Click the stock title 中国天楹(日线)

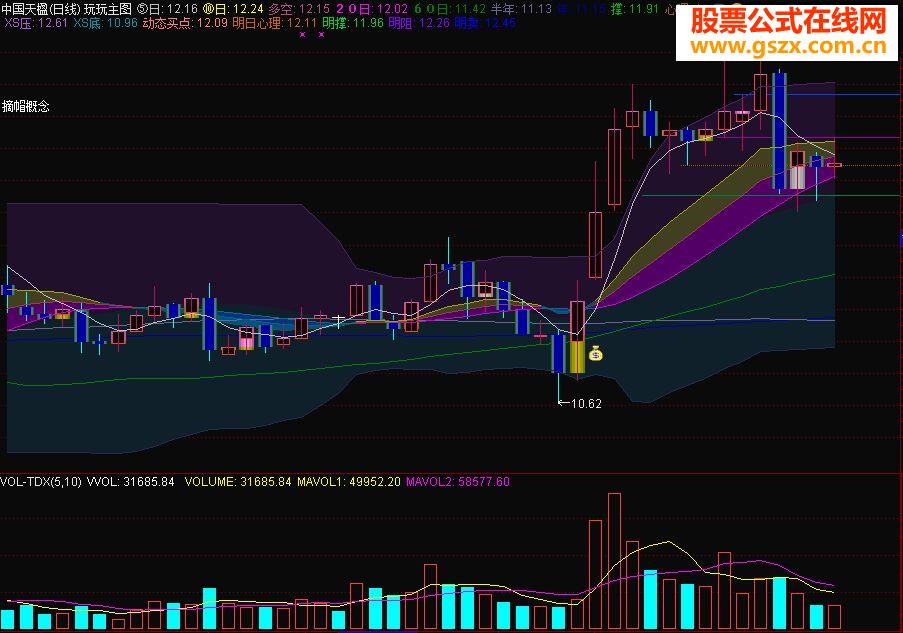(x=40, y=9)
